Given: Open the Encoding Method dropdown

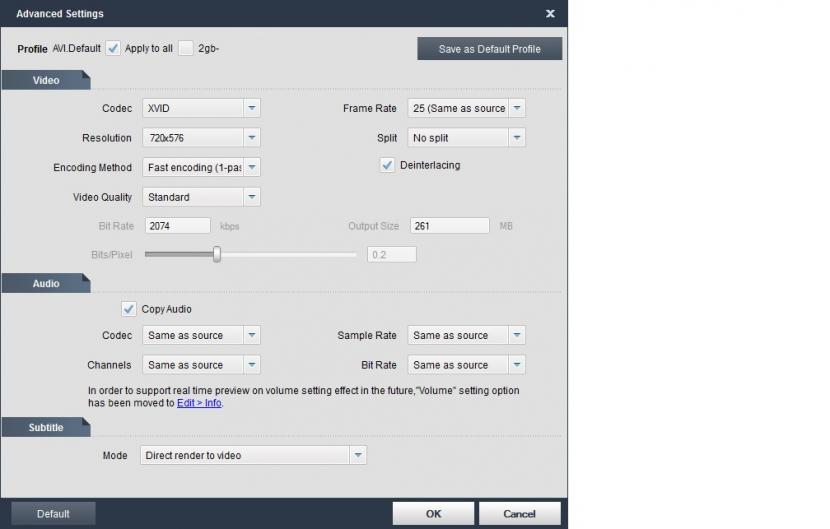Looking at the screenshot, I should (x=201, y=167).
